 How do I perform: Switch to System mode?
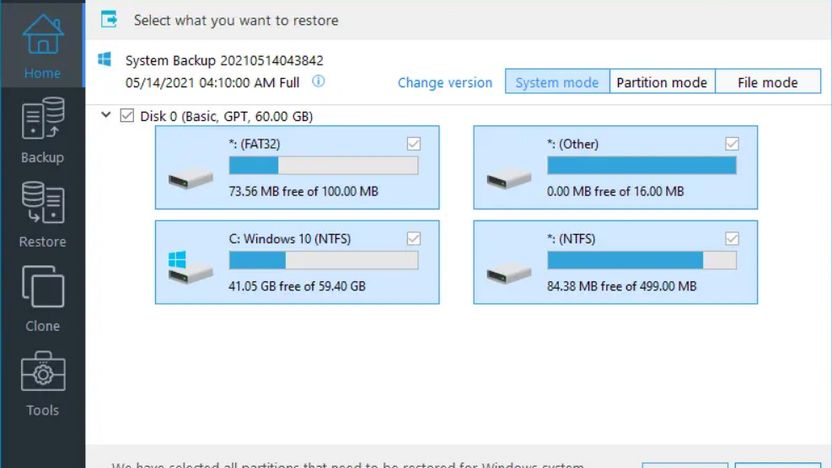pos(557,82)
